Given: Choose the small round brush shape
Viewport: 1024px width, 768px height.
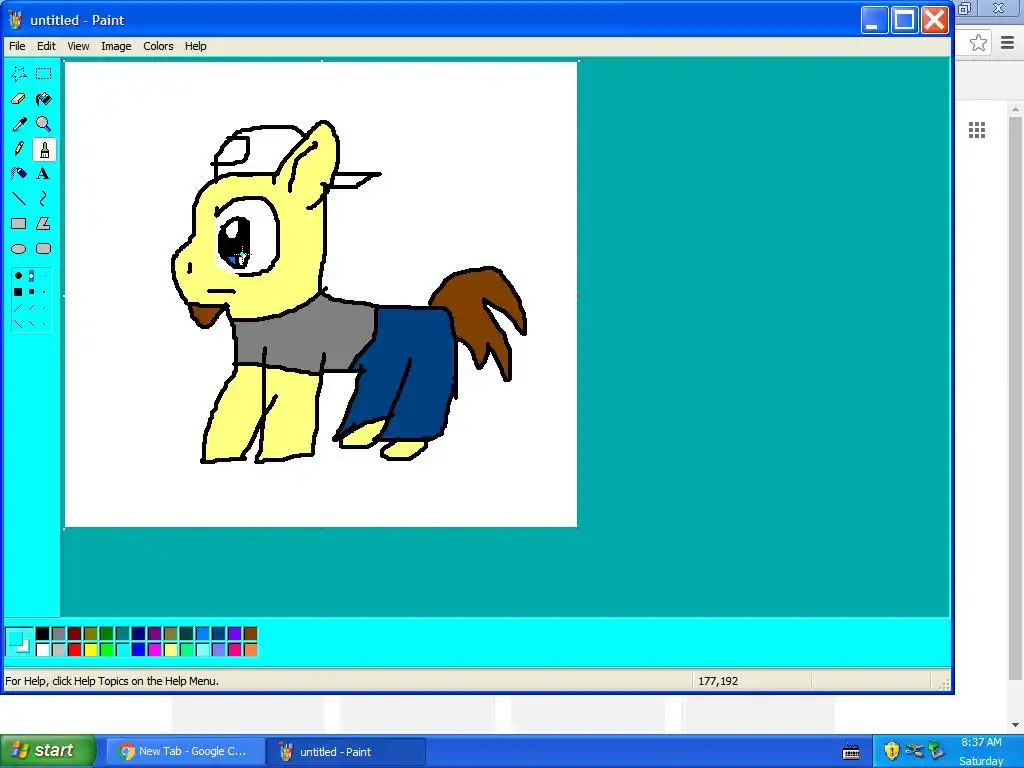Looking at the screenshot, I should point(44,276).
